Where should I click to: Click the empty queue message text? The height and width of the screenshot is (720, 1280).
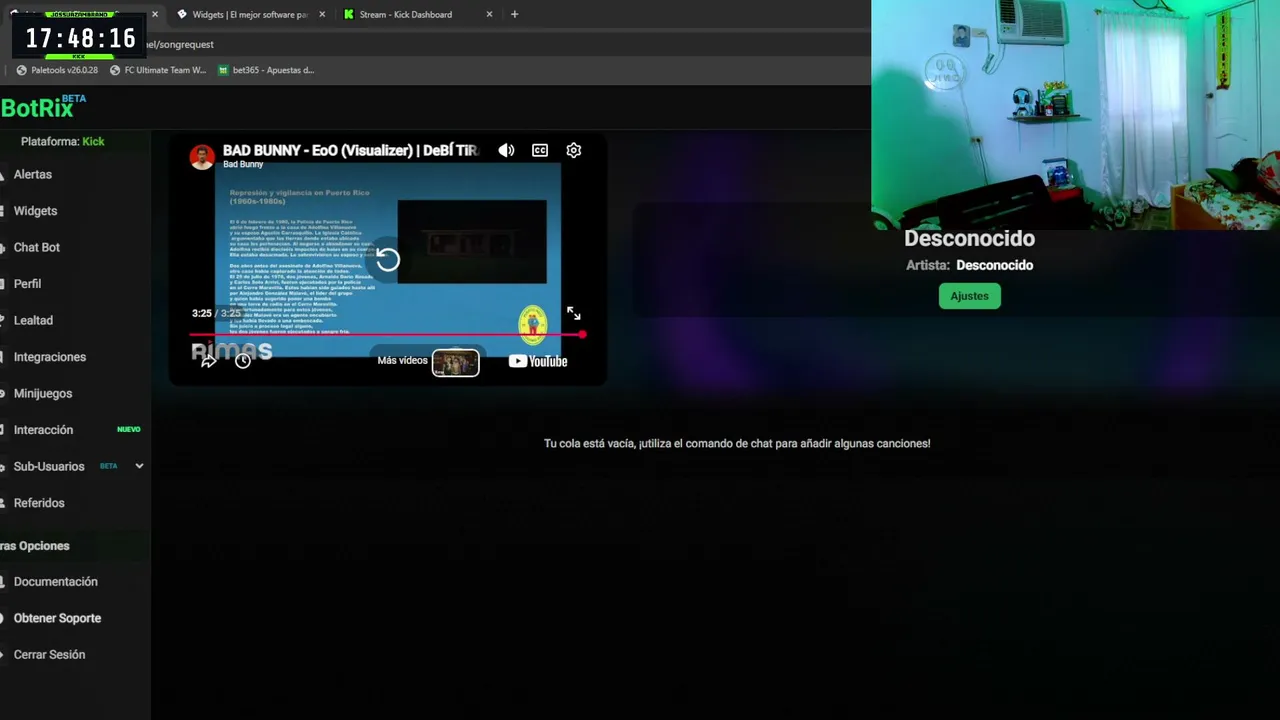tap(737, 443)
